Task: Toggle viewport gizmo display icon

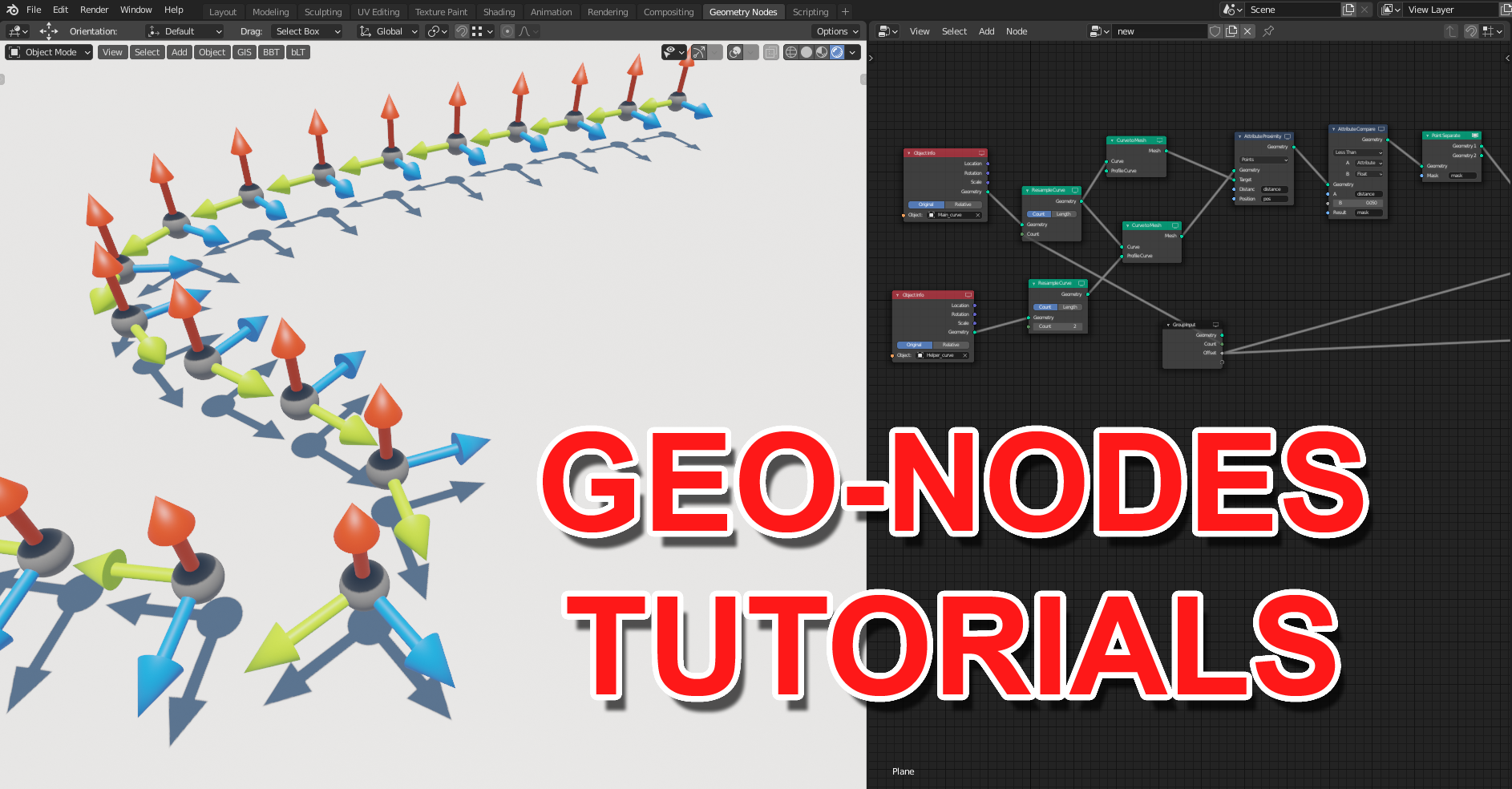Action: pyautogui.click(x=699, y=52)
